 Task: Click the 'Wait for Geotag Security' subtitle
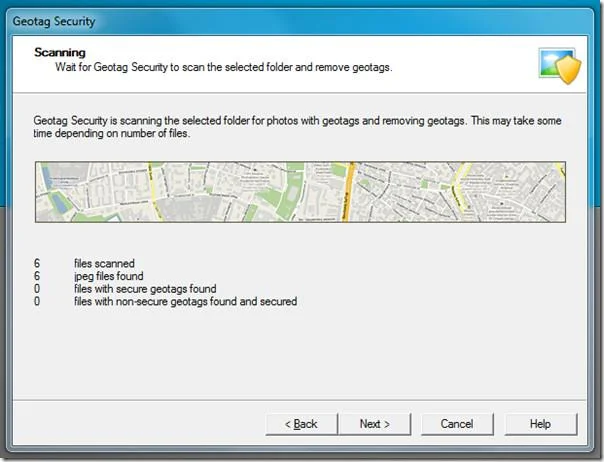pyautogui.click(x=224, y=67)
